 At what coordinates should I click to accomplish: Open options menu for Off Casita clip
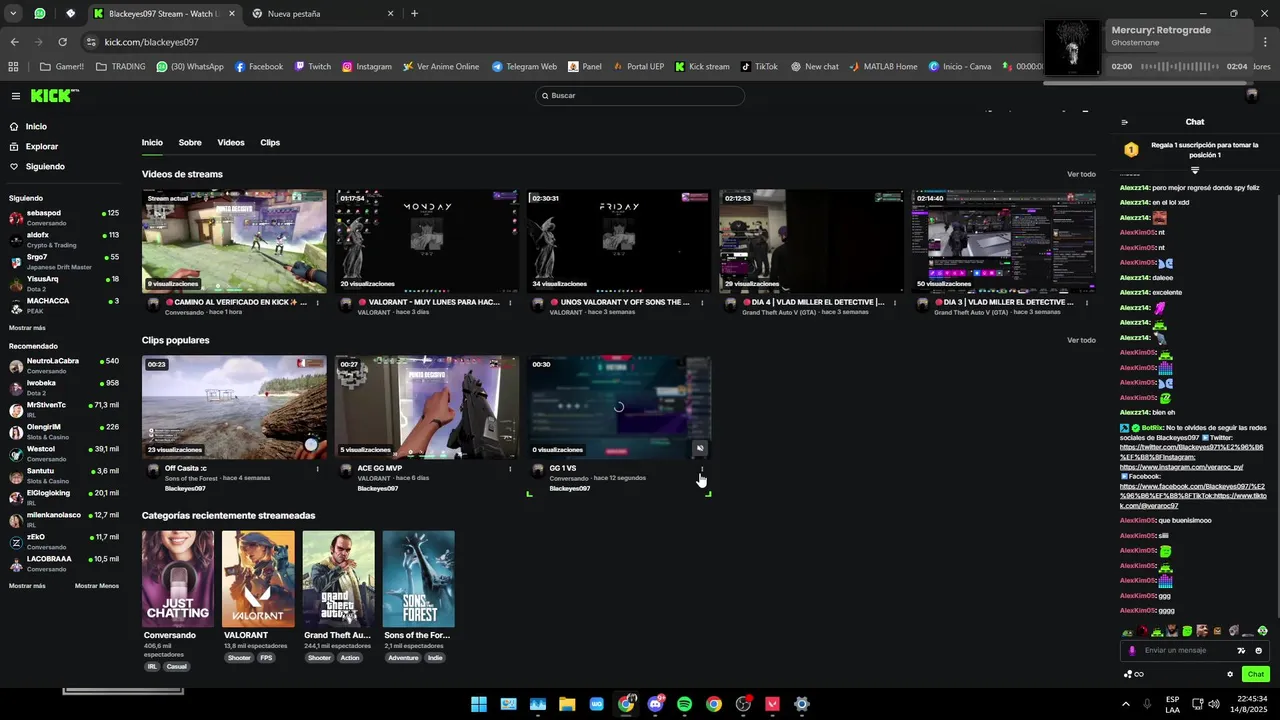(318, 468)
